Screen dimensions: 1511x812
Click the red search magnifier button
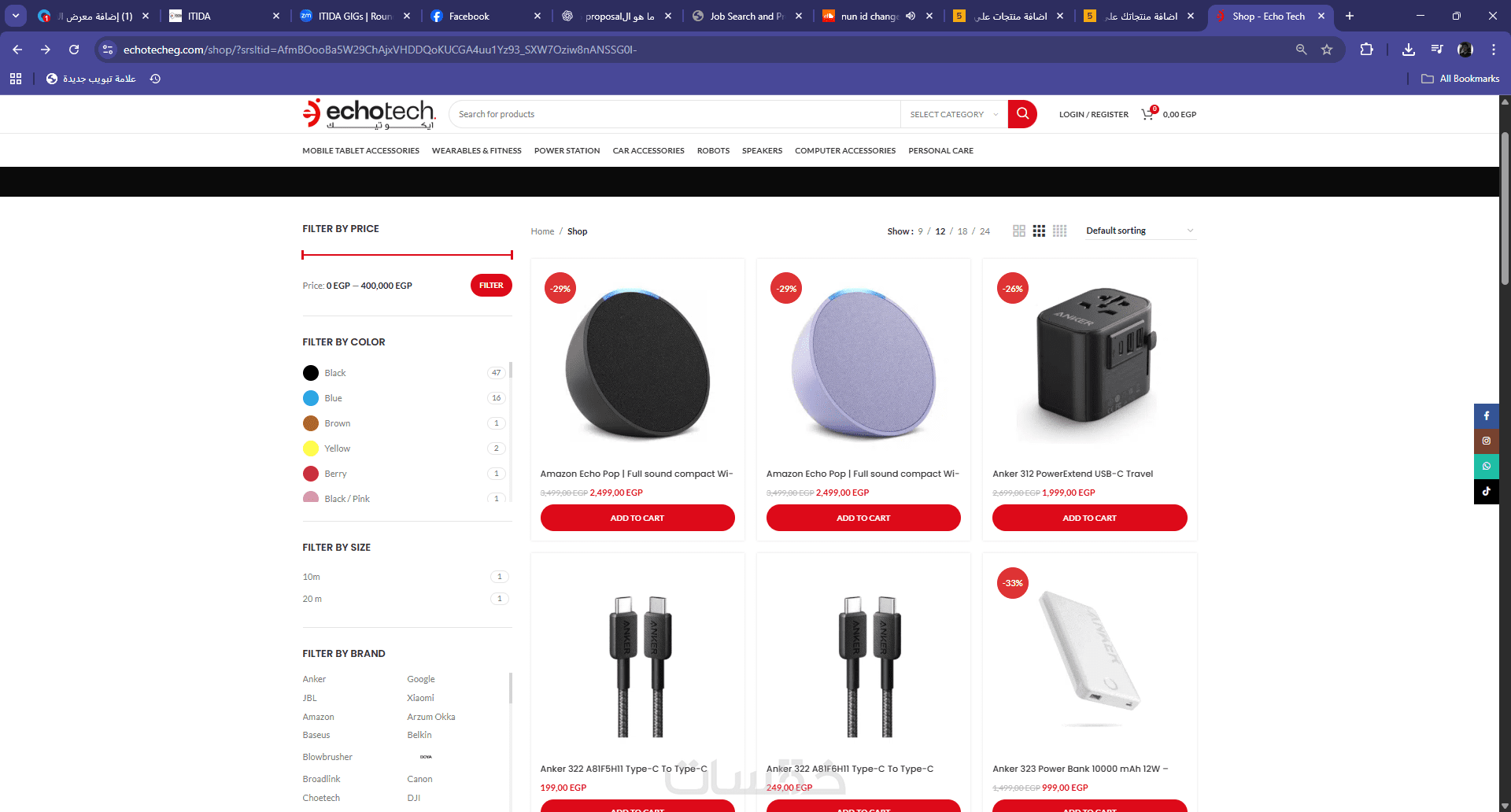pos(1022,114)
